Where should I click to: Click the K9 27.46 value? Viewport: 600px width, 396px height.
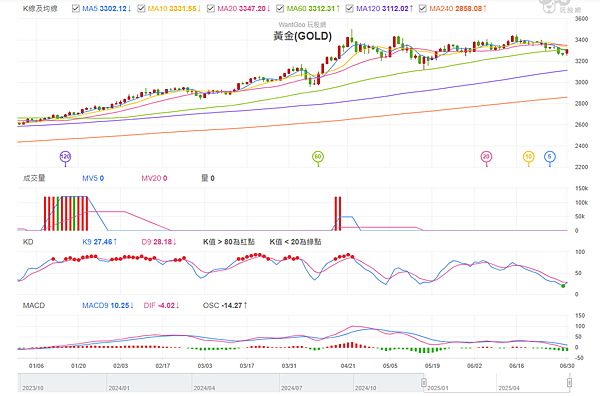coord(100,242)
